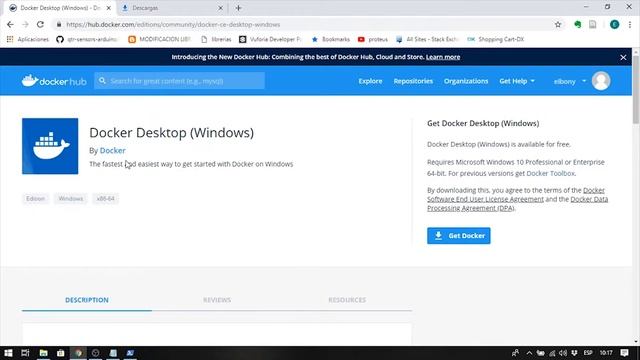The height and width of the screenshot is (360, 640).
Task: Bookmark this page with the star icon
Action: tap(558, 24)
